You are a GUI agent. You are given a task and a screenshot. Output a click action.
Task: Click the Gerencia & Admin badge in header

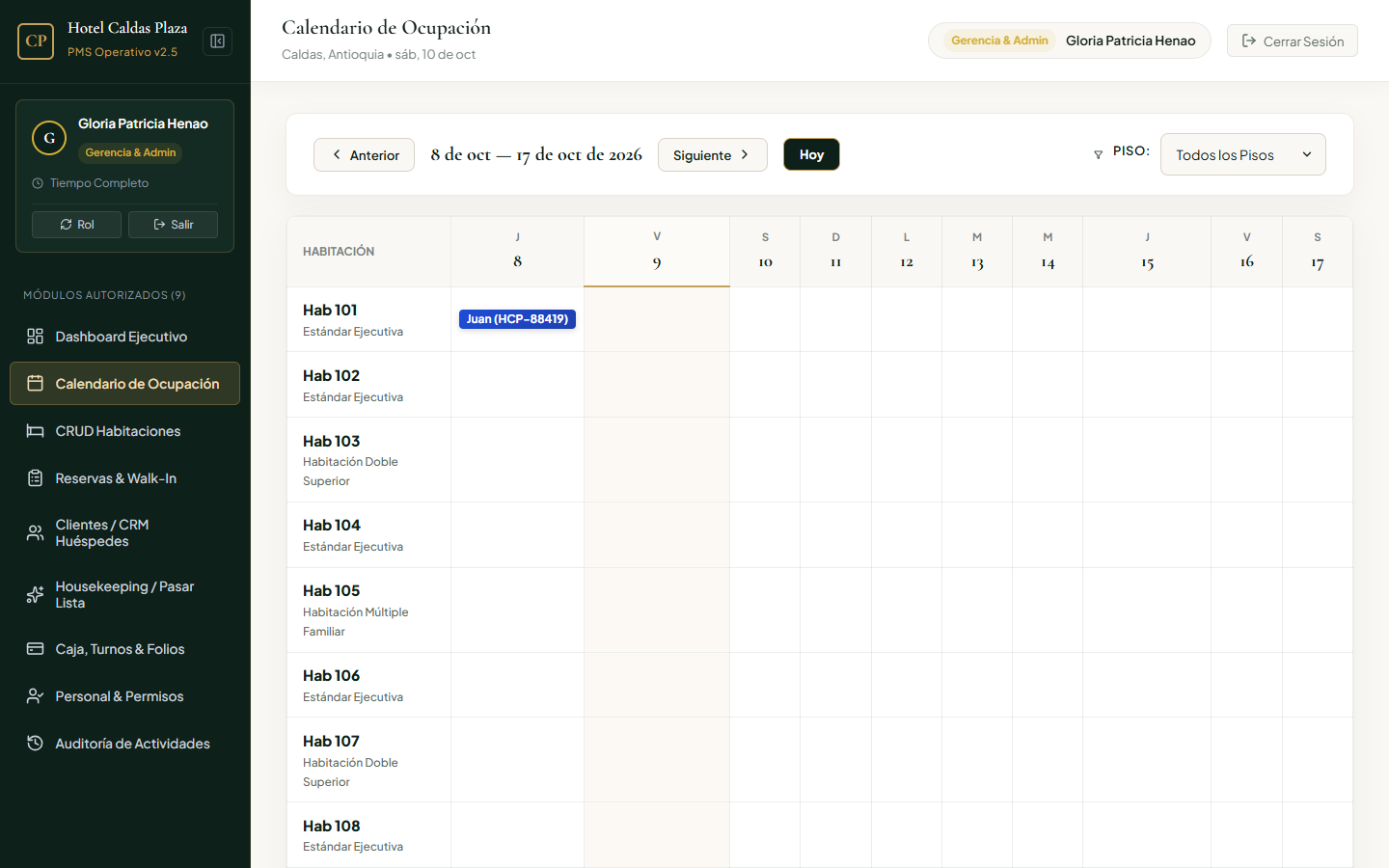click(x=999, y=41)
